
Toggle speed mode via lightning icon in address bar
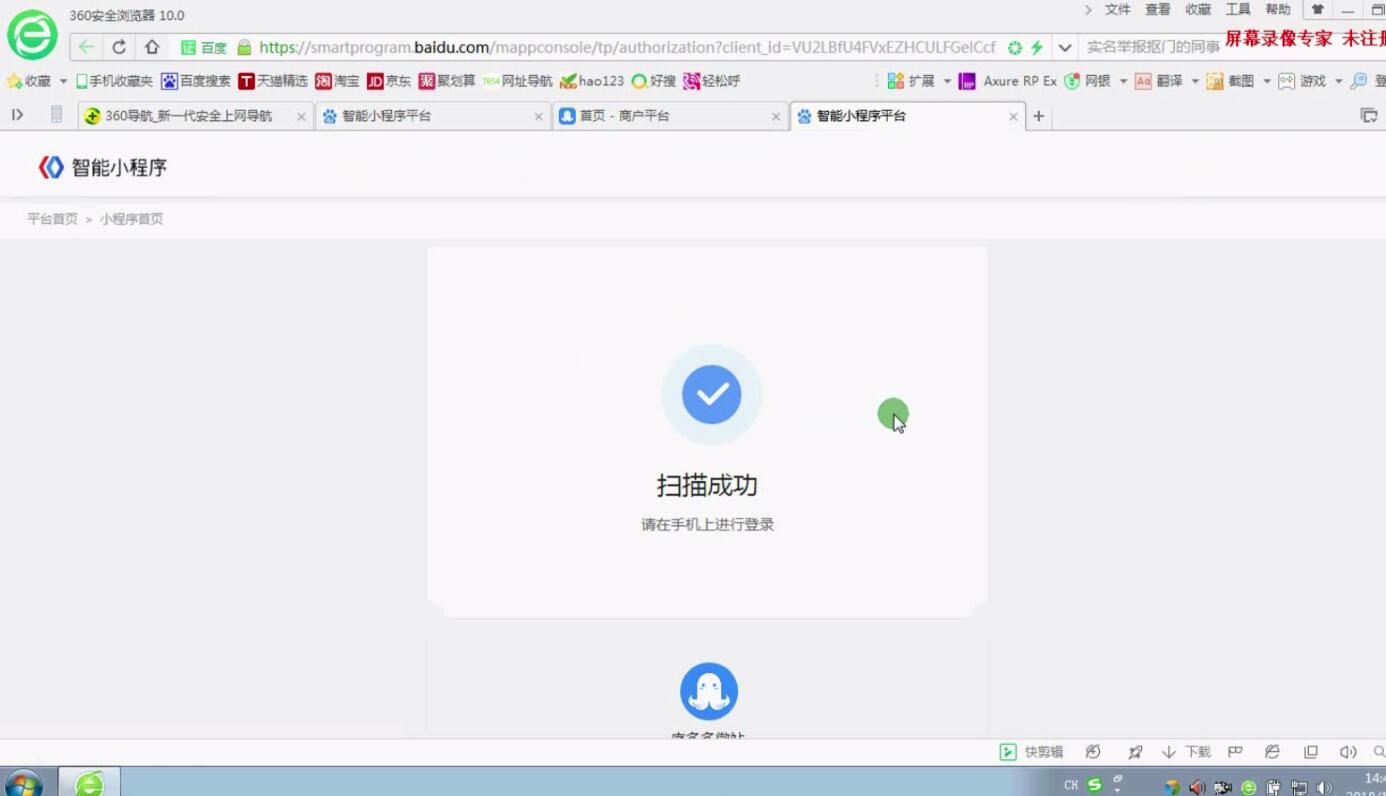click(1035, 47)
